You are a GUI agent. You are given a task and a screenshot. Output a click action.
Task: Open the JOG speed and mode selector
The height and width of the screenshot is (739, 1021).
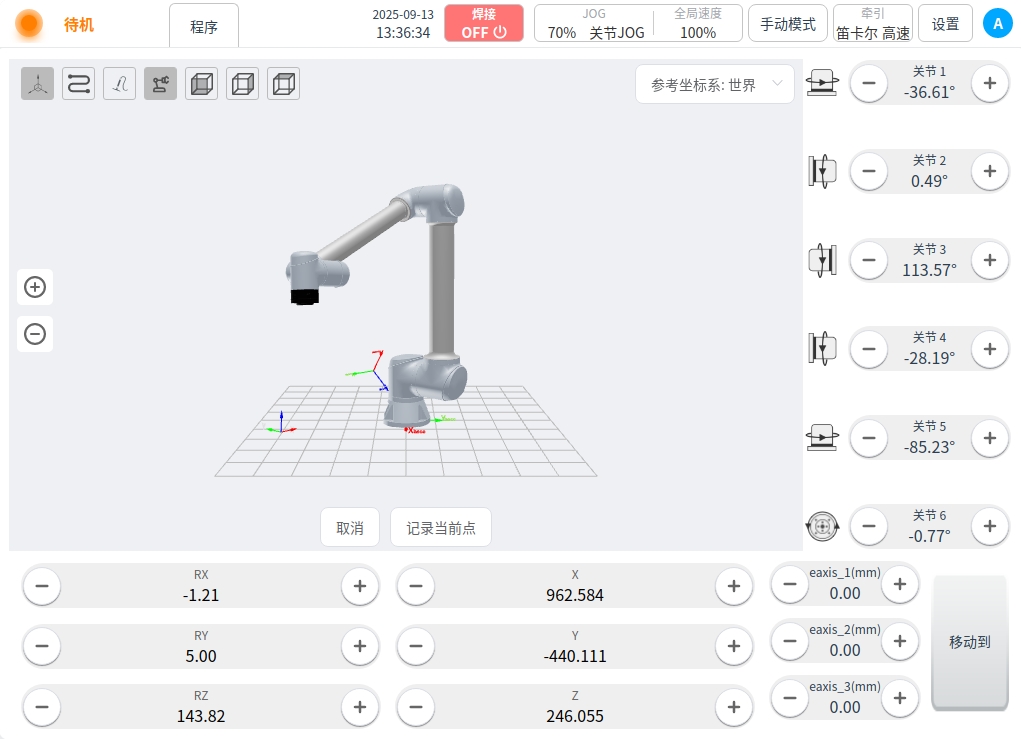pos(595,23)
